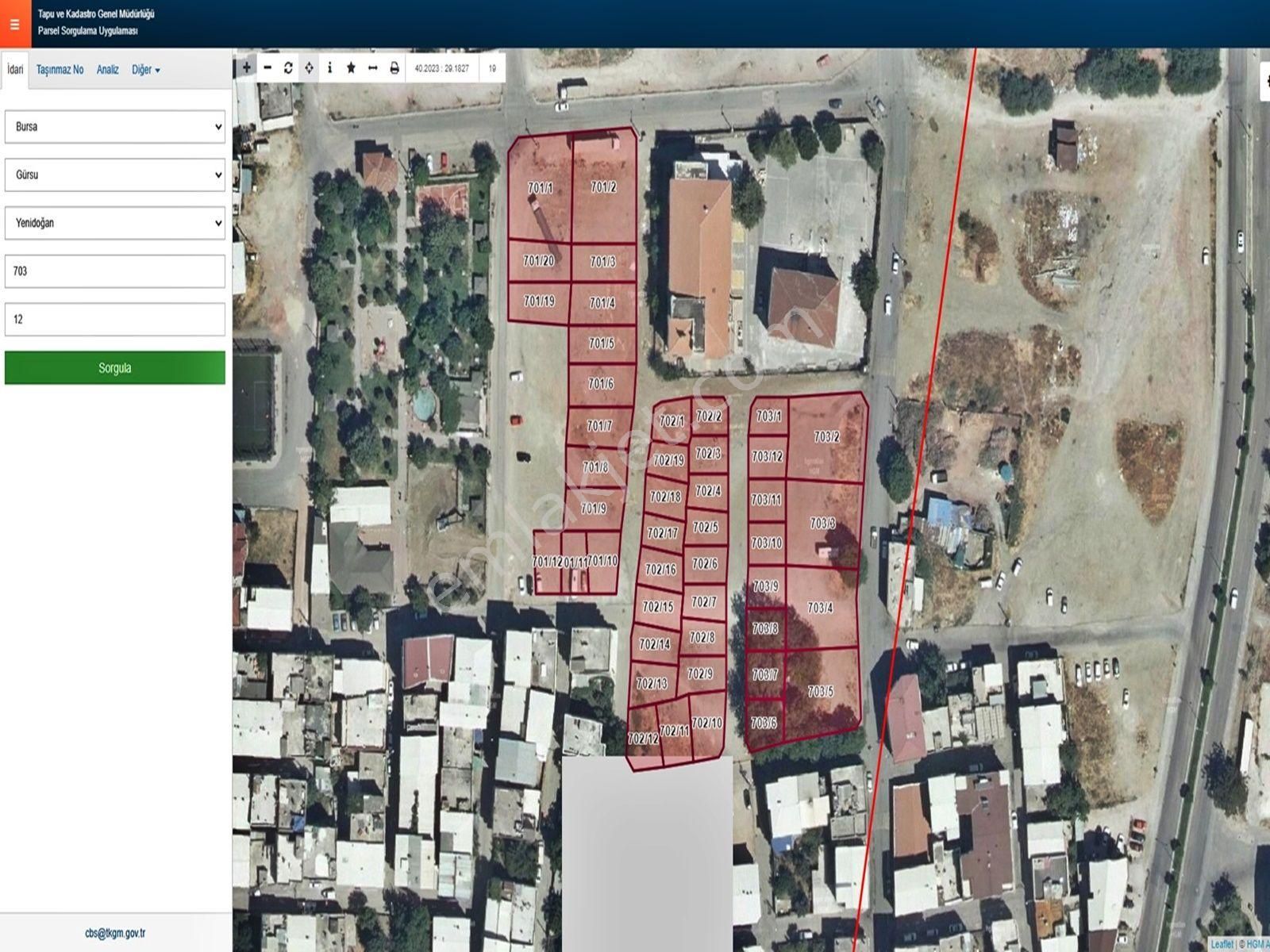Image resolution: width=1270 pixels, height=952 pixels.
Task: Open the hamburger menu in header
Action: pyautogui.click(x=14, y=24)
